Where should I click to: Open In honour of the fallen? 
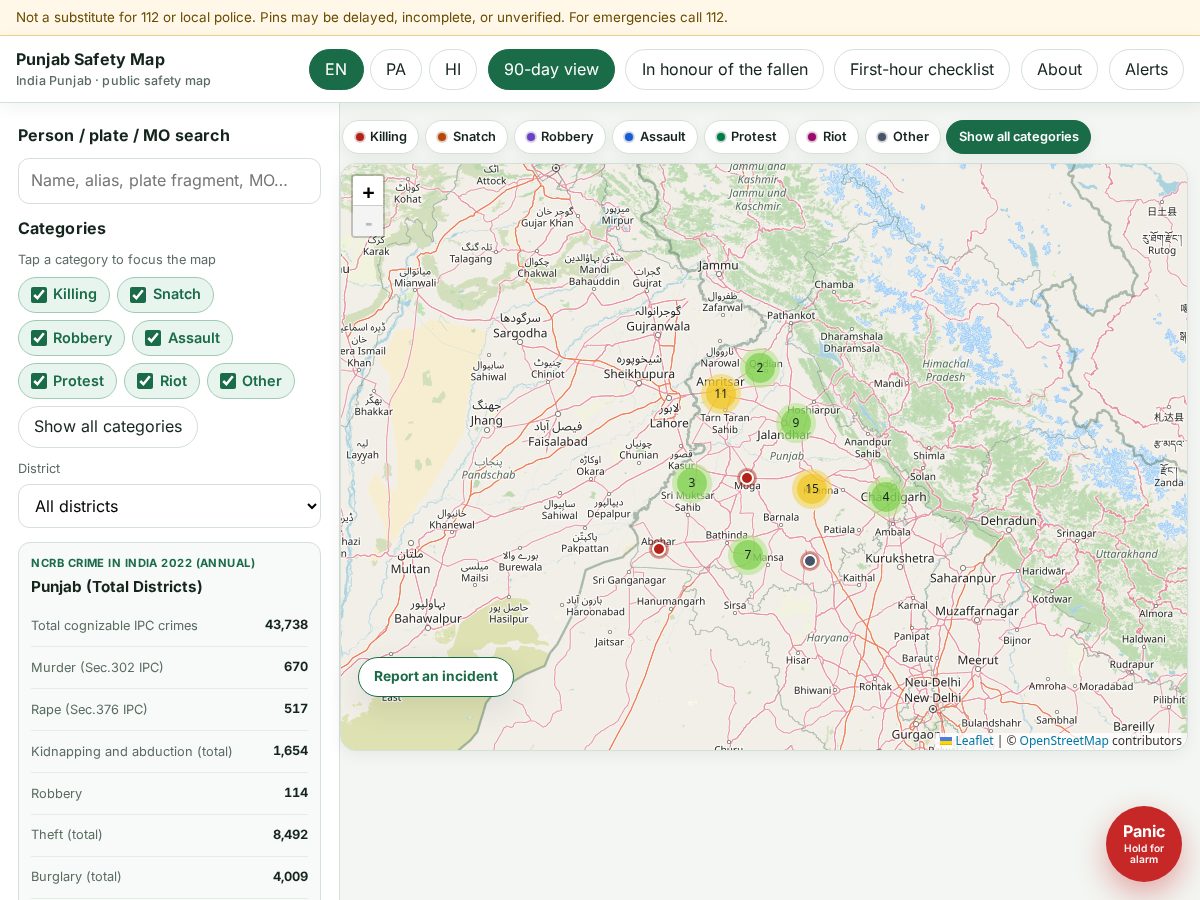tap(724, 69)
